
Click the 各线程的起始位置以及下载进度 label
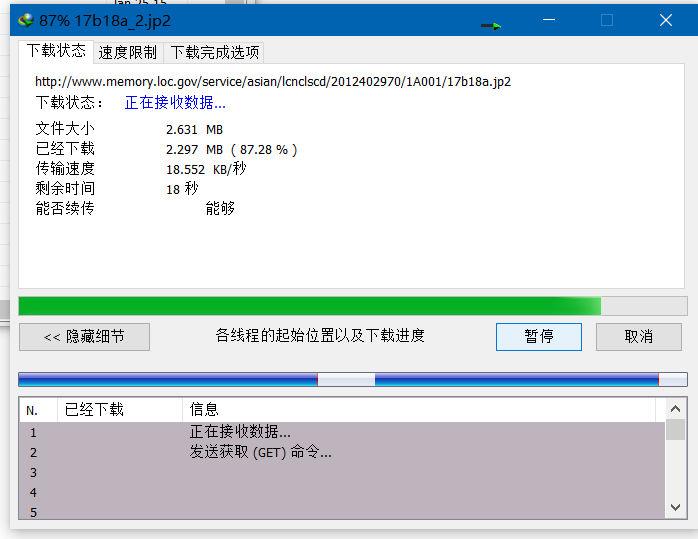tap(320, 336)
